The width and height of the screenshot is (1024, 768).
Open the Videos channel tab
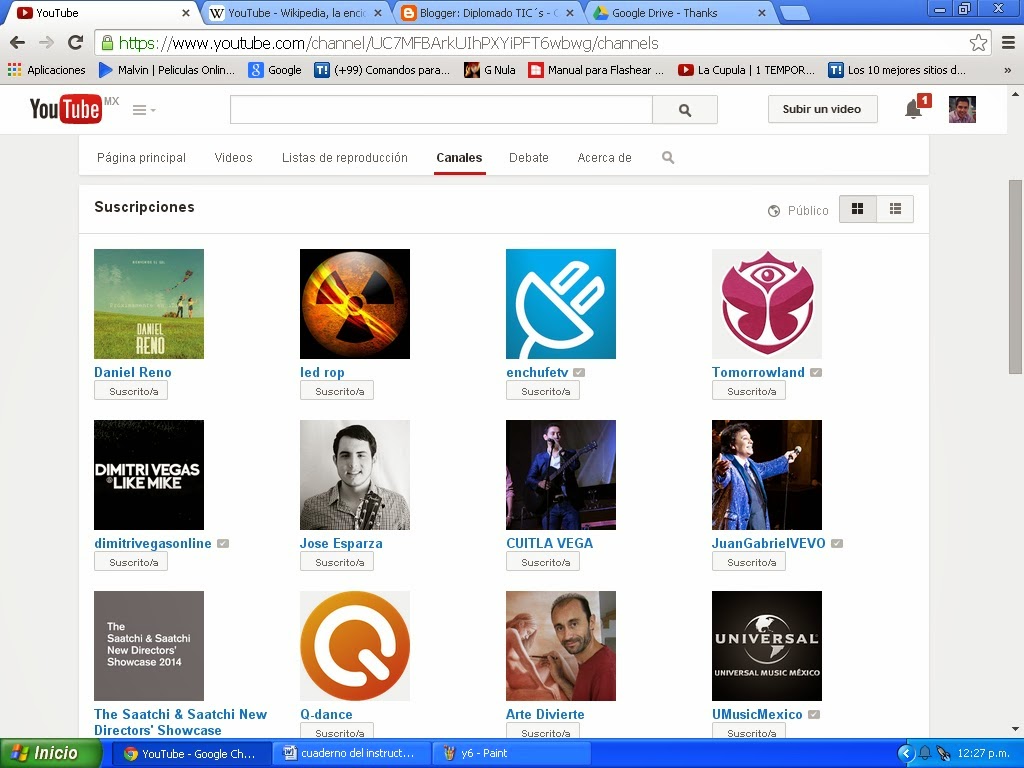click(233, 157)
